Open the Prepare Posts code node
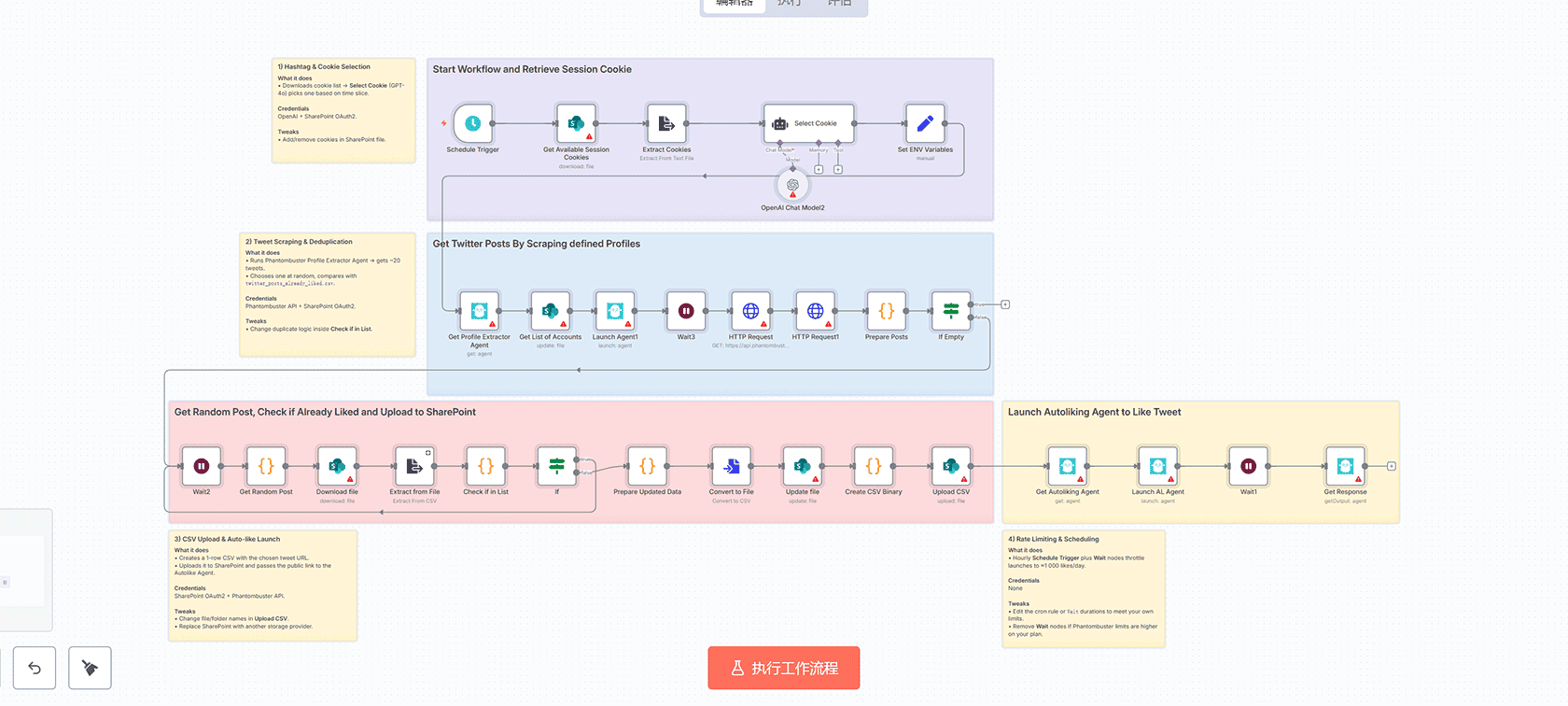The height and width of the screenshot is (706, 1568). (886, 311)
